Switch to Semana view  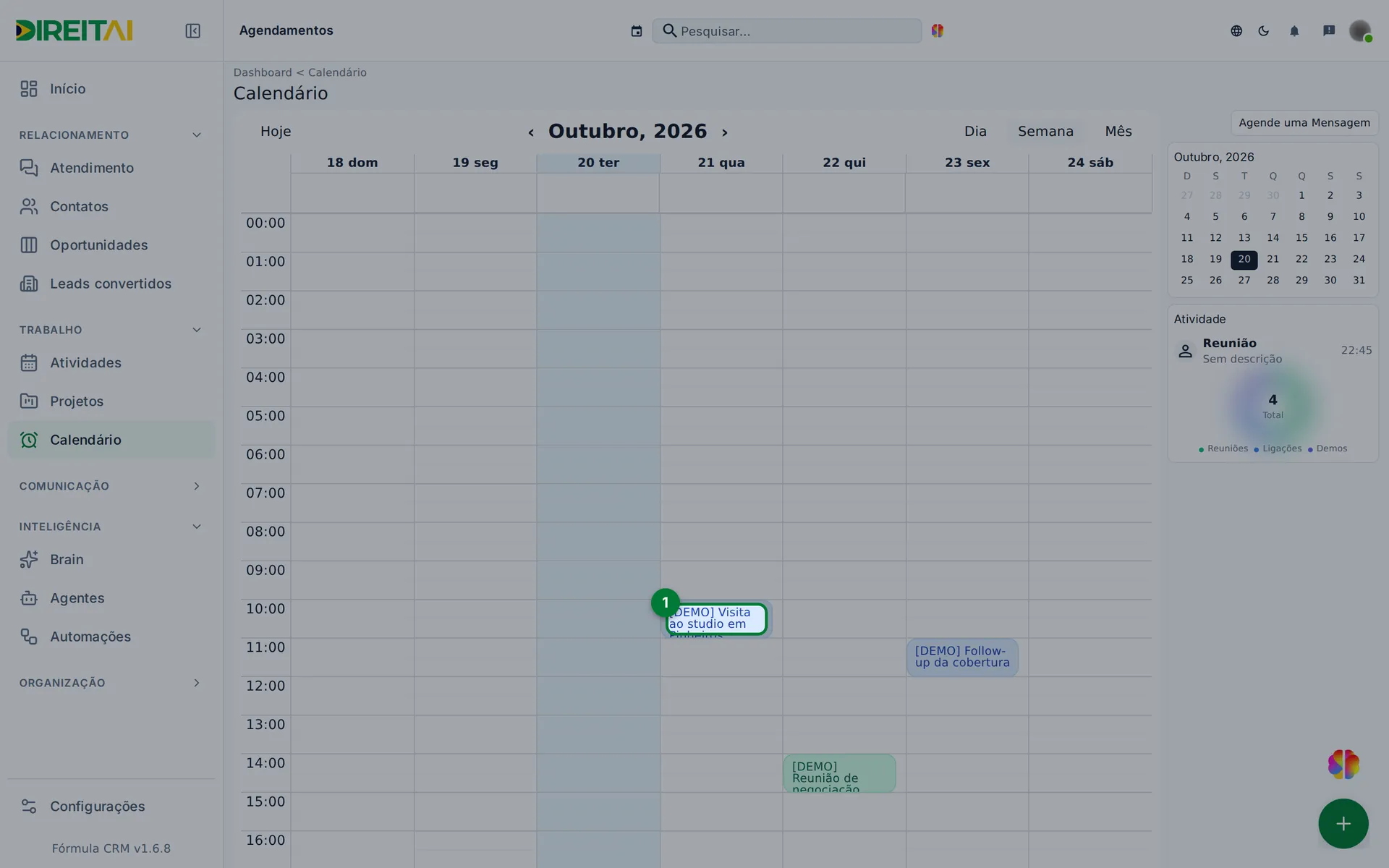pos(1045,132)
